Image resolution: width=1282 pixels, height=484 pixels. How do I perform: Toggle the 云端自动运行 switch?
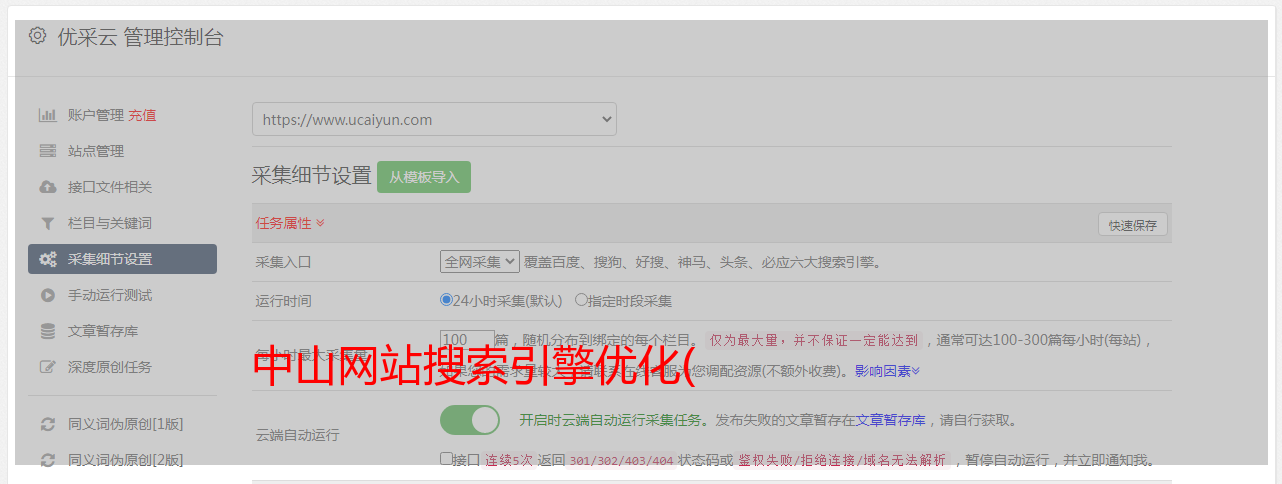coord(470,420)
